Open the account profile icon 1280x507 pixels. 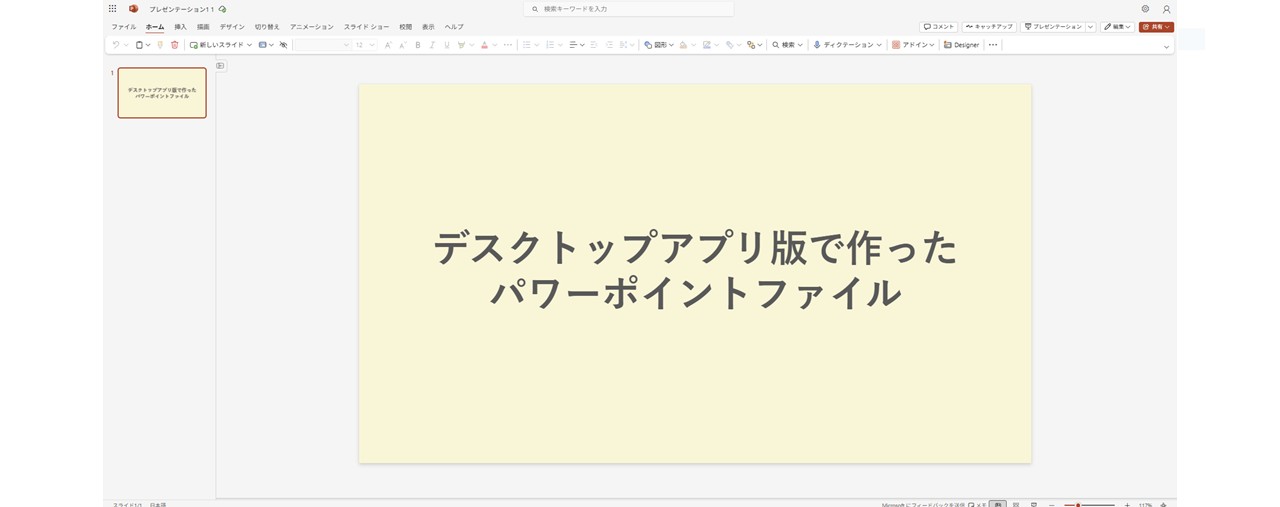pos(1166,9)
